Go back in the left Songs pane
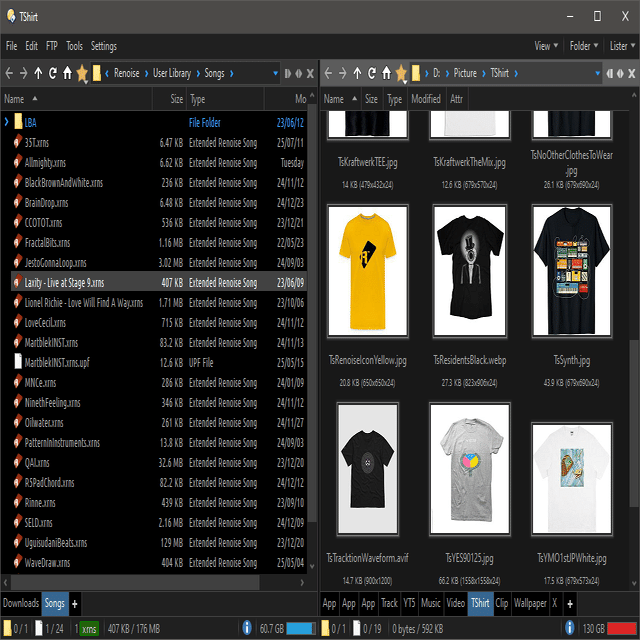640x640 pixels. click(9, 73)
